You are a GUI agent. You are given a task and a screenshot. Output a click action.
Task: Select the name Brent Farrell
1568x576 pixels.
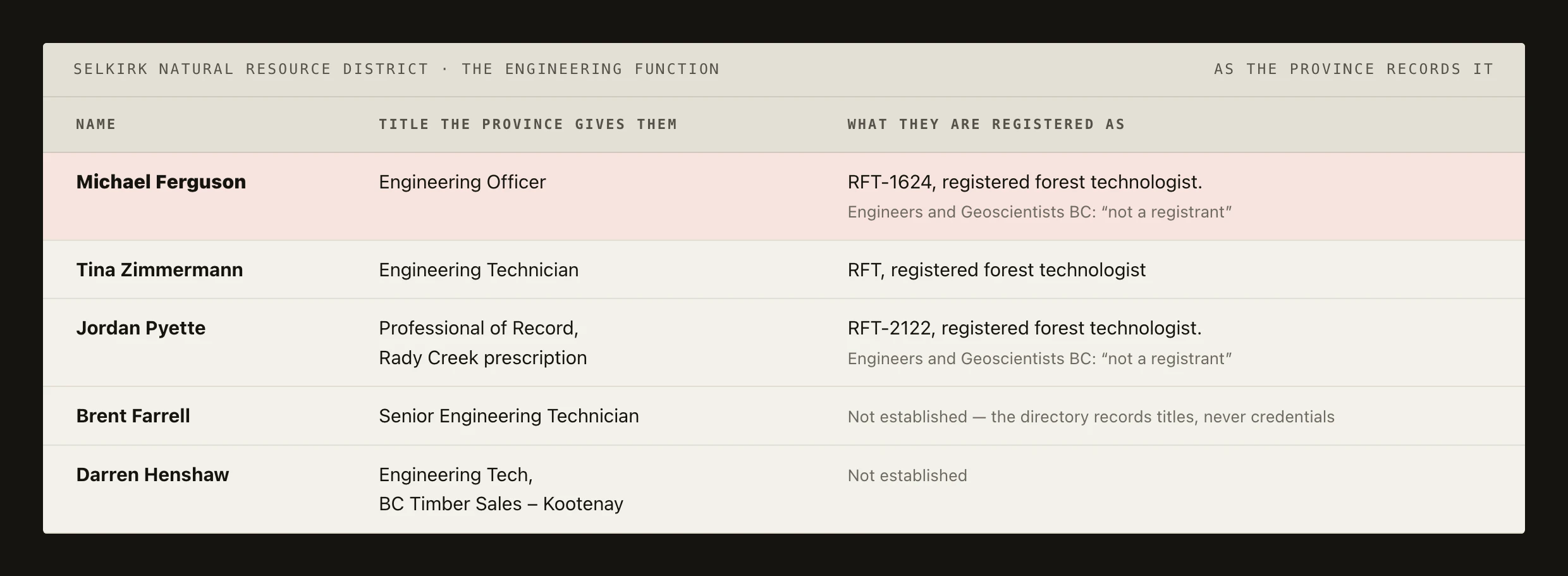pyautogui.click(x=133, y=416)
